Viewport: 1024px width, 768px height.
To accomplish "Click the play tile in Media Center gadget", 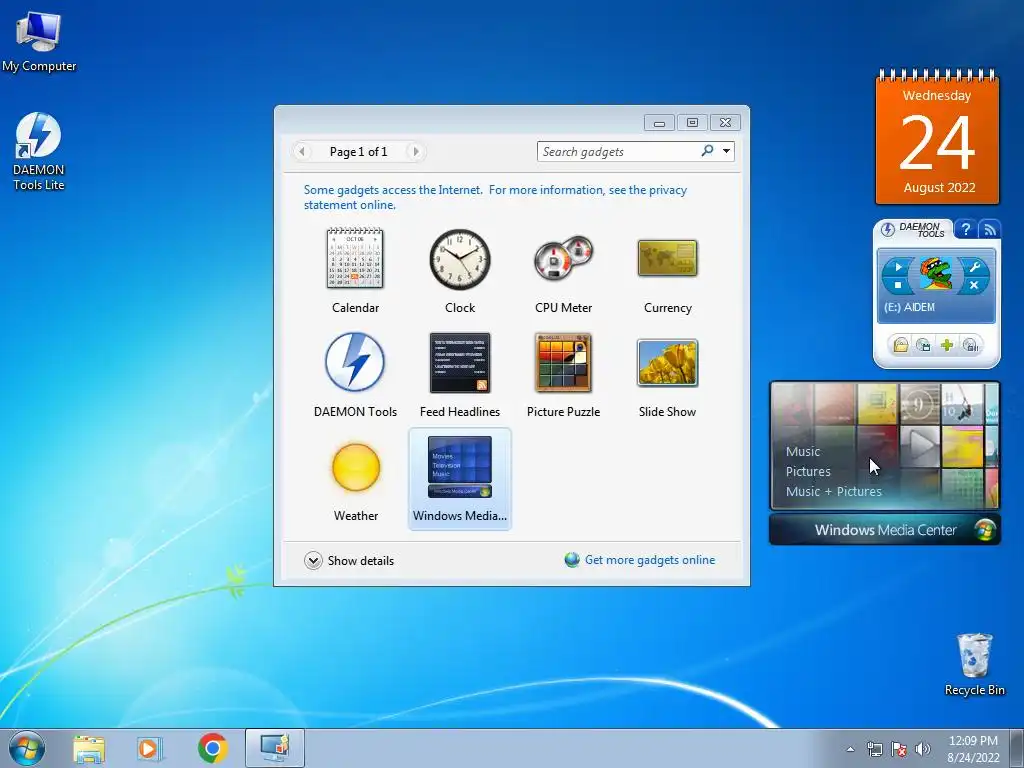I will click(x=920, y=446).
